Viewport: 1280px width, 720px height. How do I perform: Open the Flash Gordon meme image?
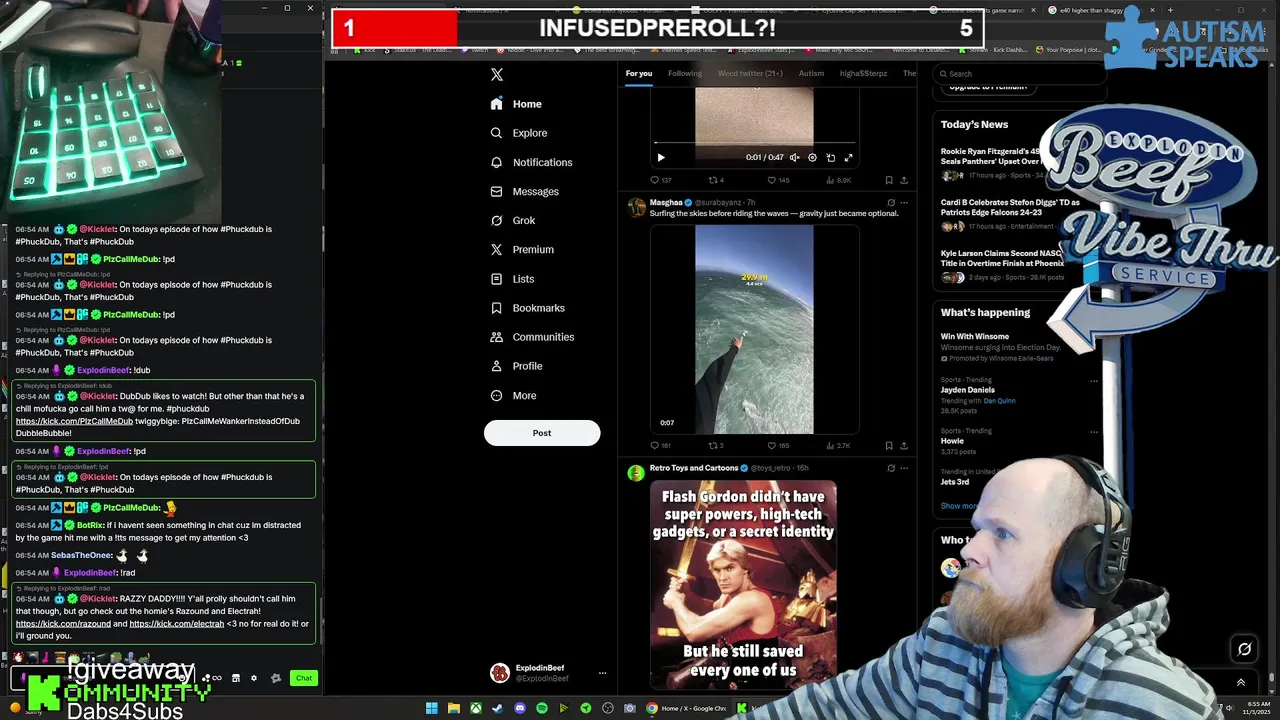click(743, 585)
